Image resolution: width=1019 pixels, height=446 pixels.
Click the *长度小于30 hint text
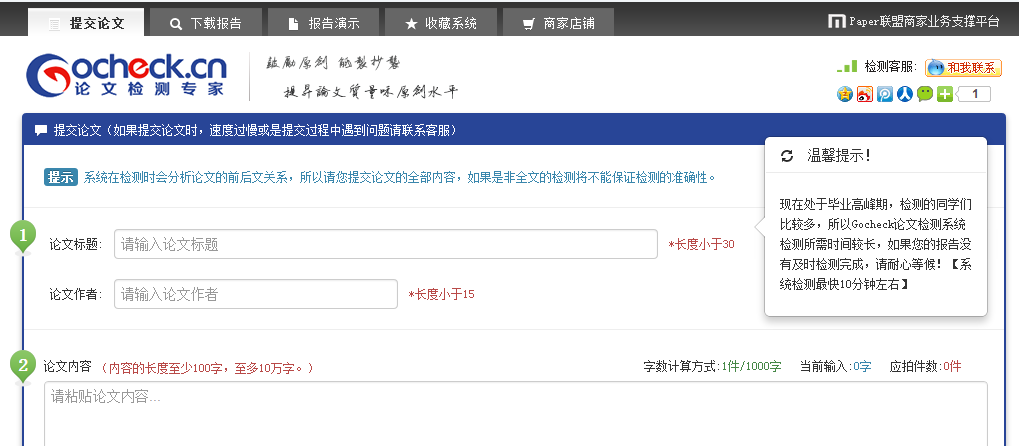702,244
